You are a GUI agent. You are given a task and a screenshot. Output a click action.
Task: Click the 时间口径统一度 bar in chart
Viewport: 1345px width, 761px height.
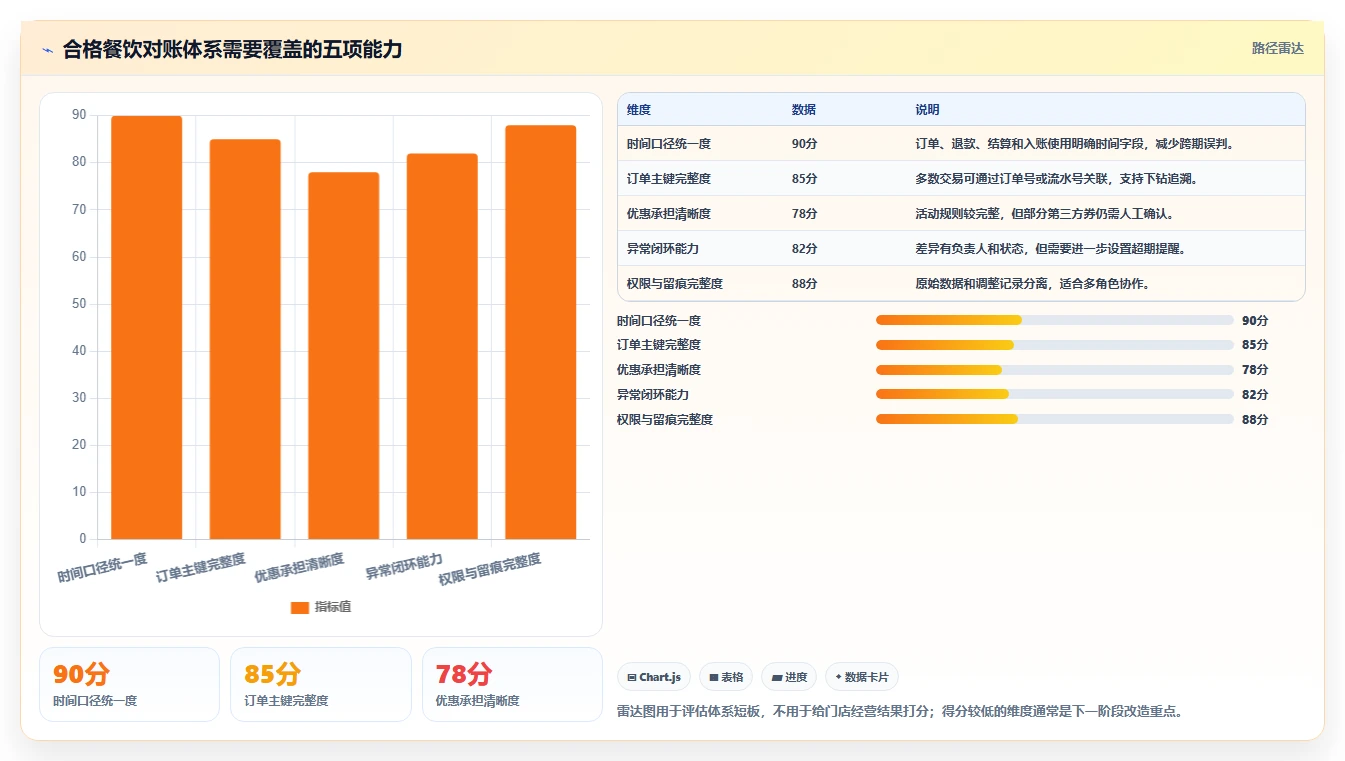(x=146, y=327)
